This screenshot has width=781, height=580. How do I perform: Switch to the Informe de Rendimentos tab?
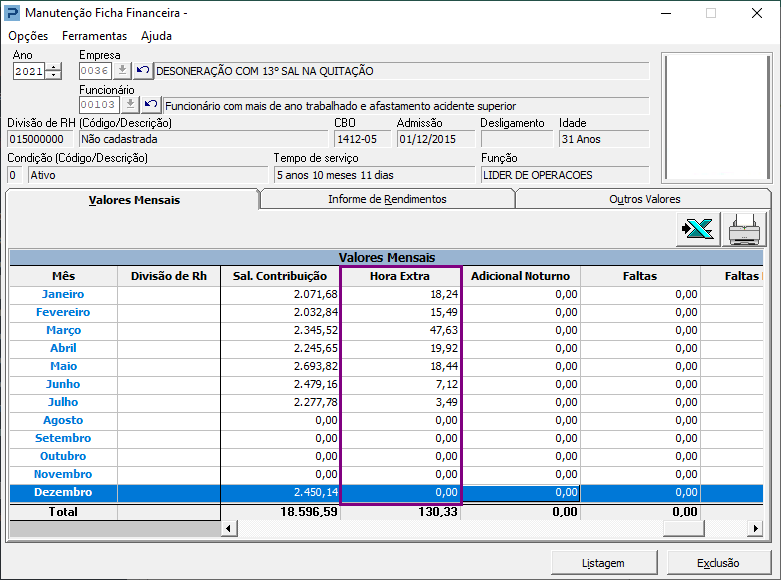point(387,199)
